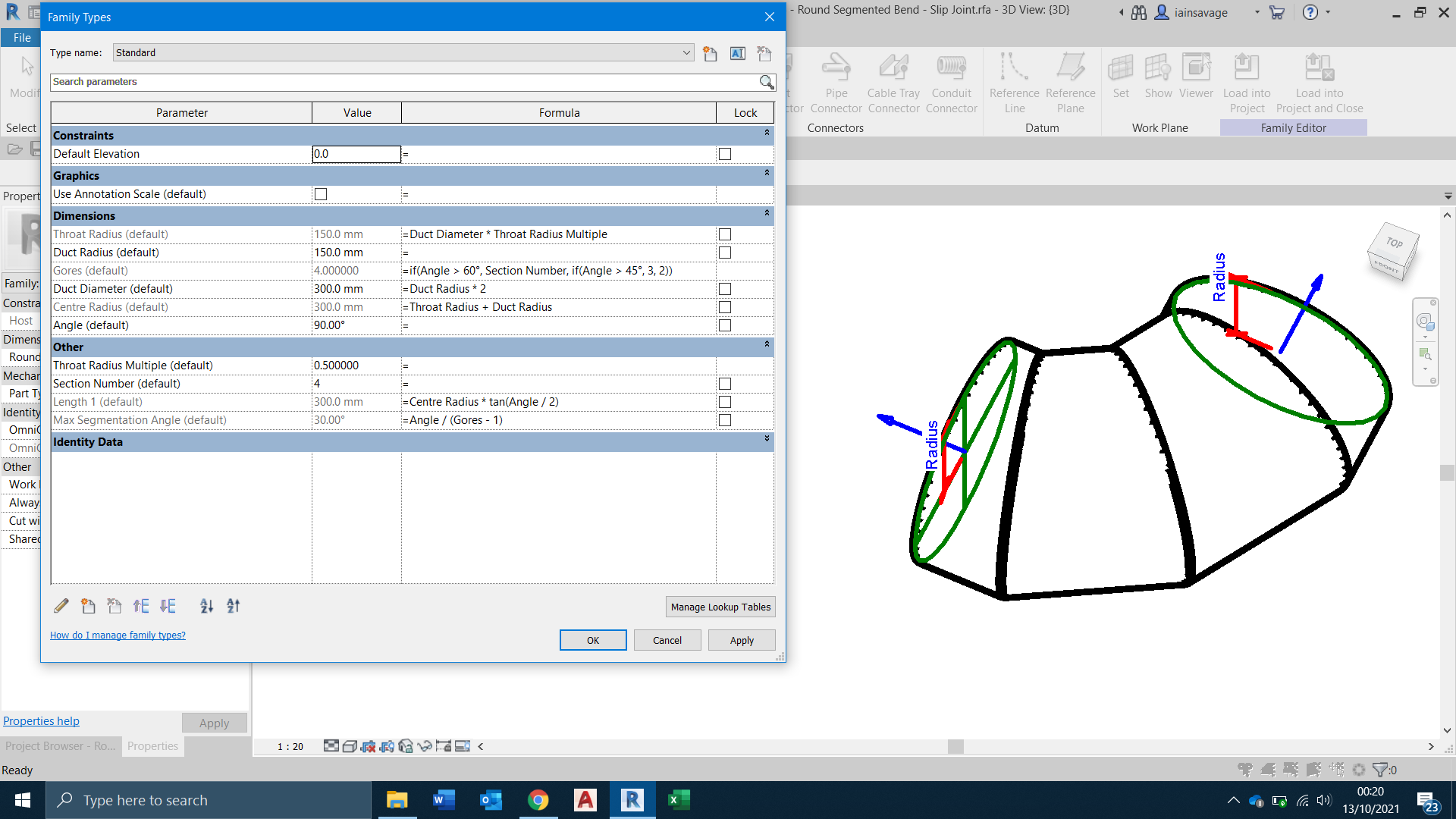Sort parameters in ascending order
This screenshot has height=819, width=1456.
tap(206, 606)
